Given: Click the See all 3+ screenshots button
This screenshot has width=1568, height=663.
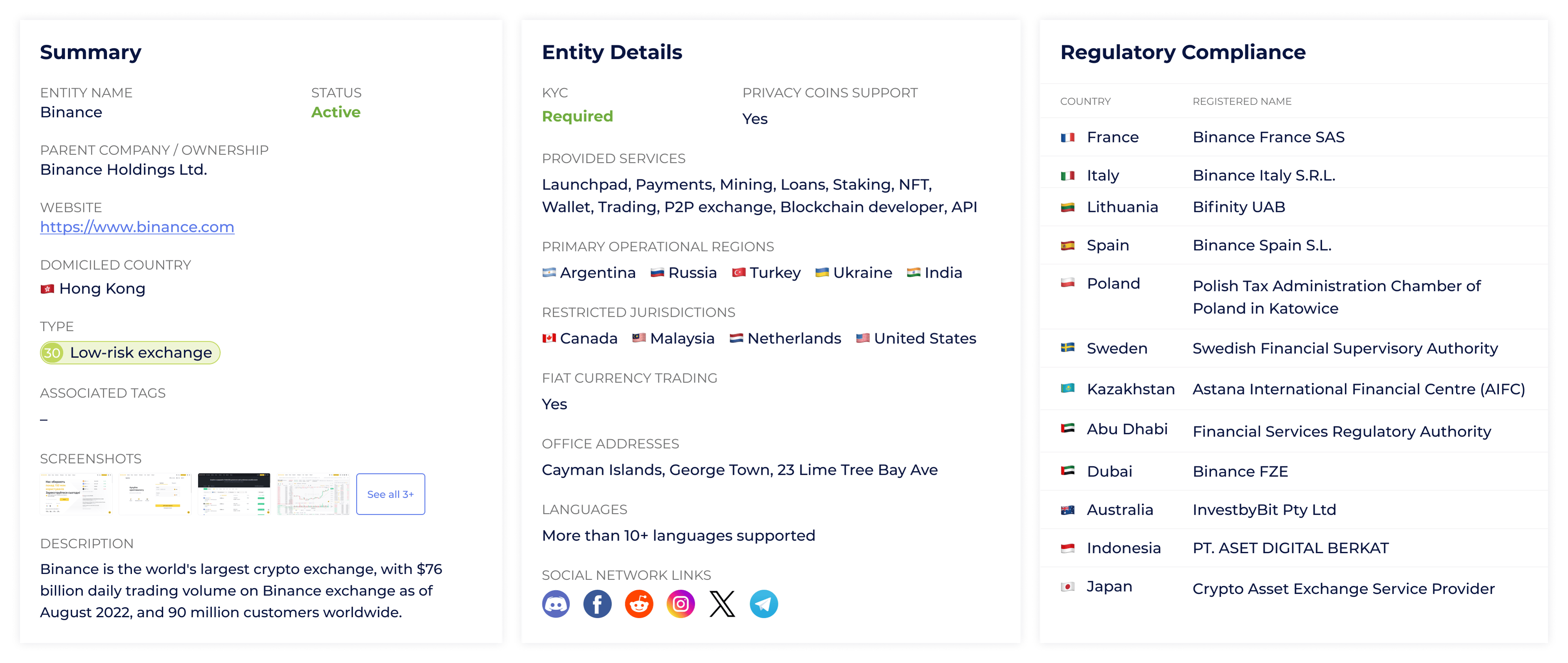Looking at the screenshot, I should pos(390,494).
